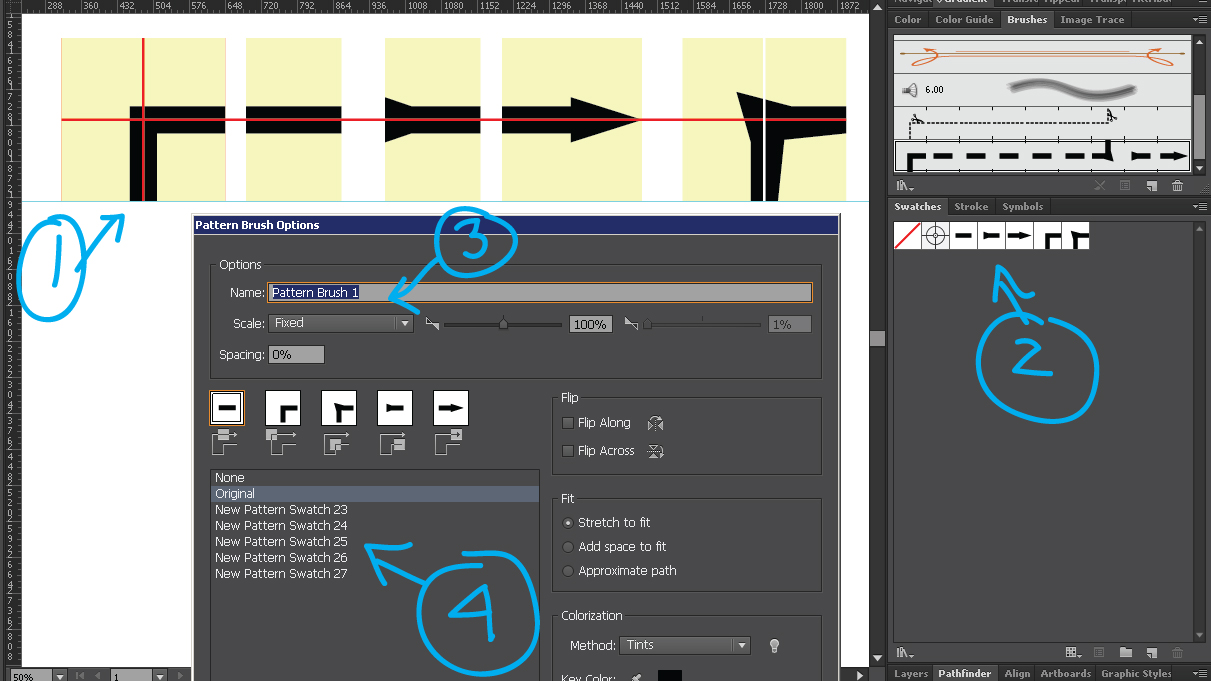The width and height of the screenshot is (1211, 681).
Task: Check the Flip Along checkbox
Action: coord(568,423)
